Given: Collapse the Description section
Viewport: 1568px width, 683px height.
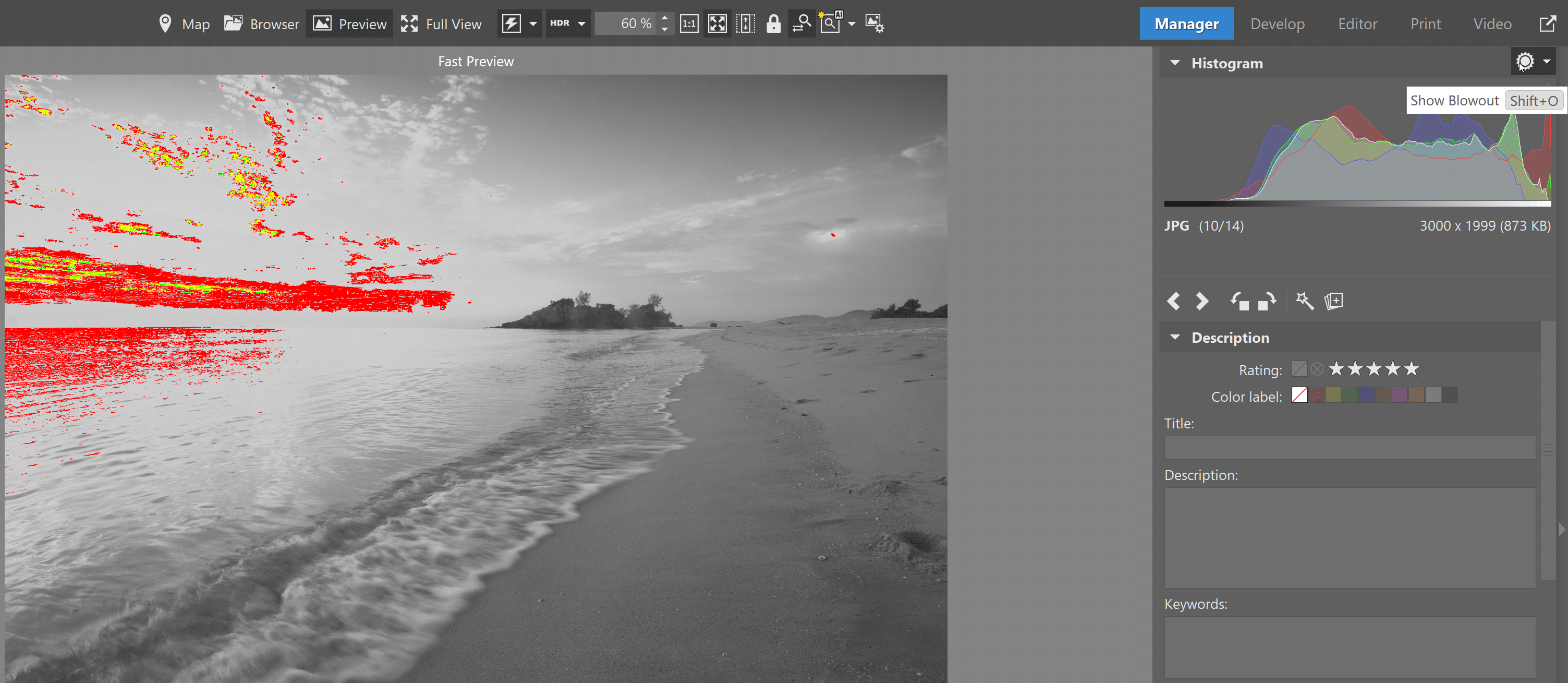Looking at the screenshot, I should 1175,338.
